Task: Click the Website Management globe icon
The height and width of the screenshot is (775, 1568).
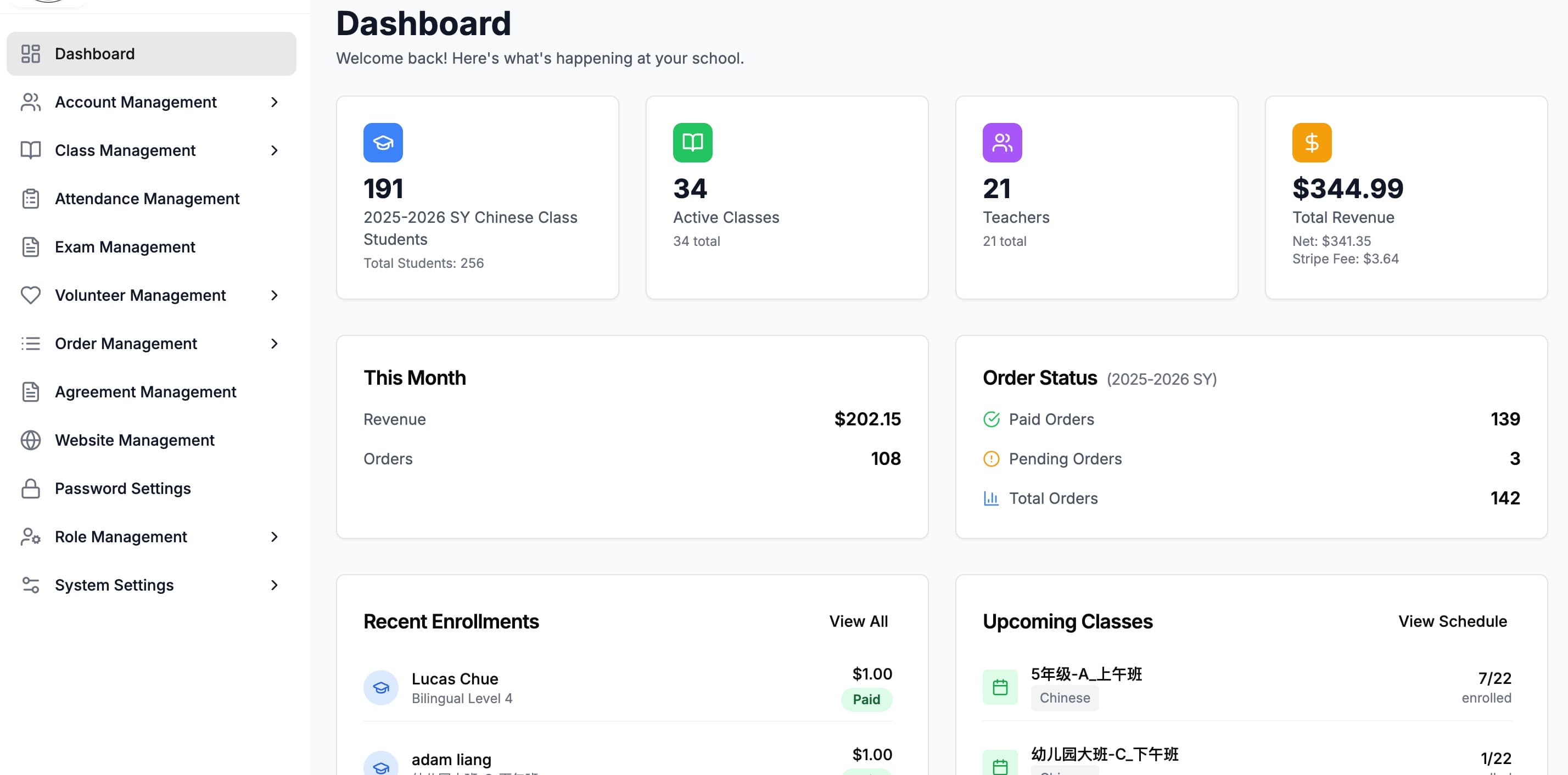Action: pos(30,440)
